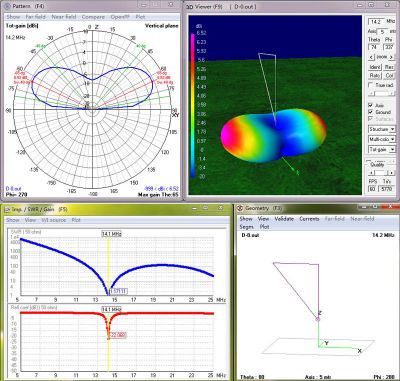
Task: Click the FPS value field
Action: click(x=372, y=189)
